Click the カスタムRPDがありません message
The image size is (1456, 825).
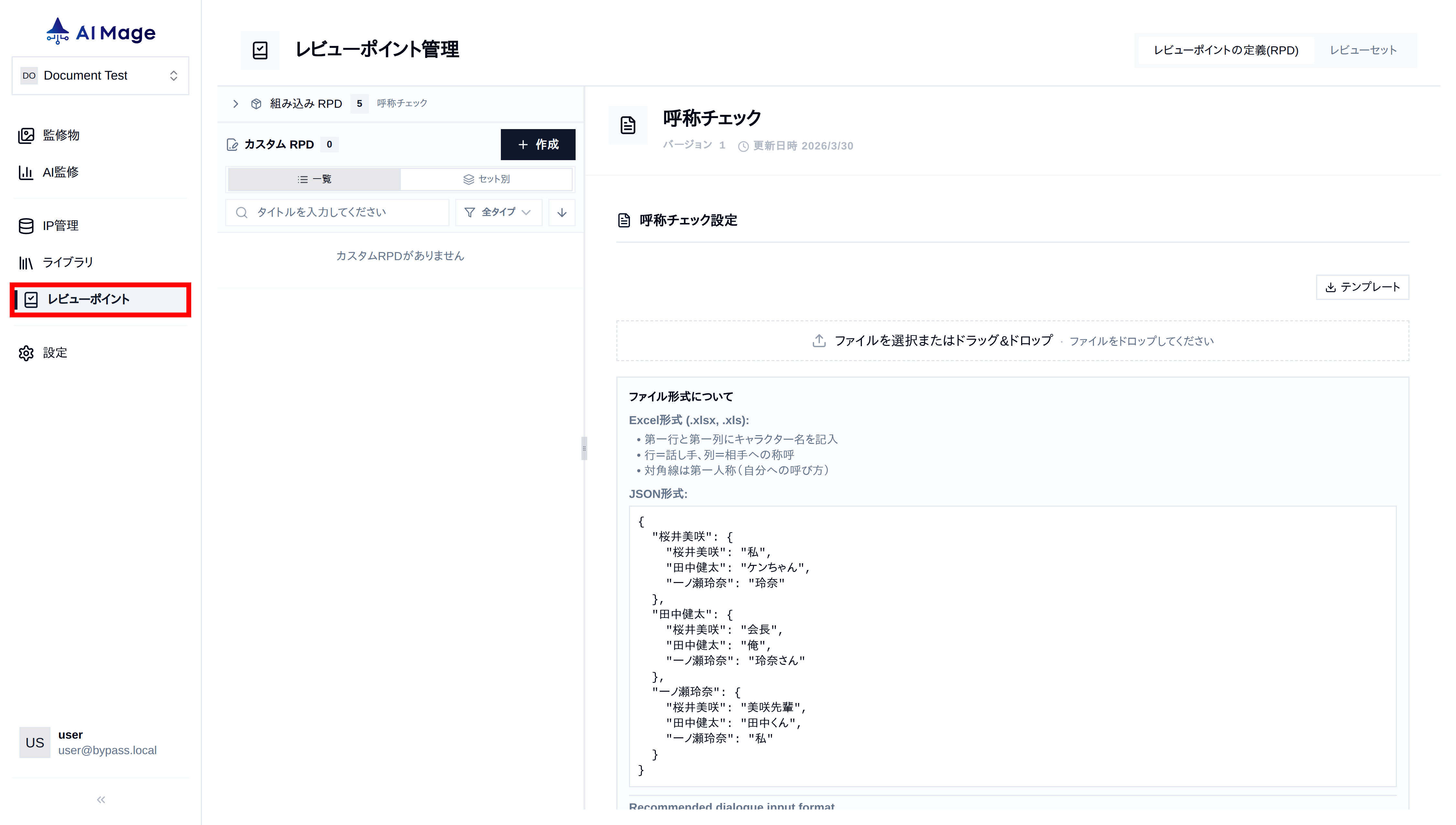[x=400, y=256]
